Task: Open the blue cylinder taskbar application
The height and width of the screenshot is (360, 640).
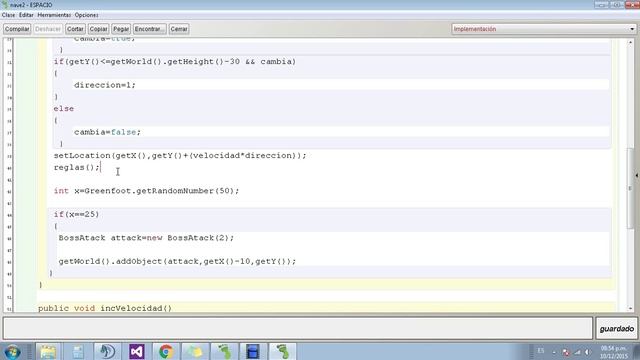Action: (x=253, y=351)
